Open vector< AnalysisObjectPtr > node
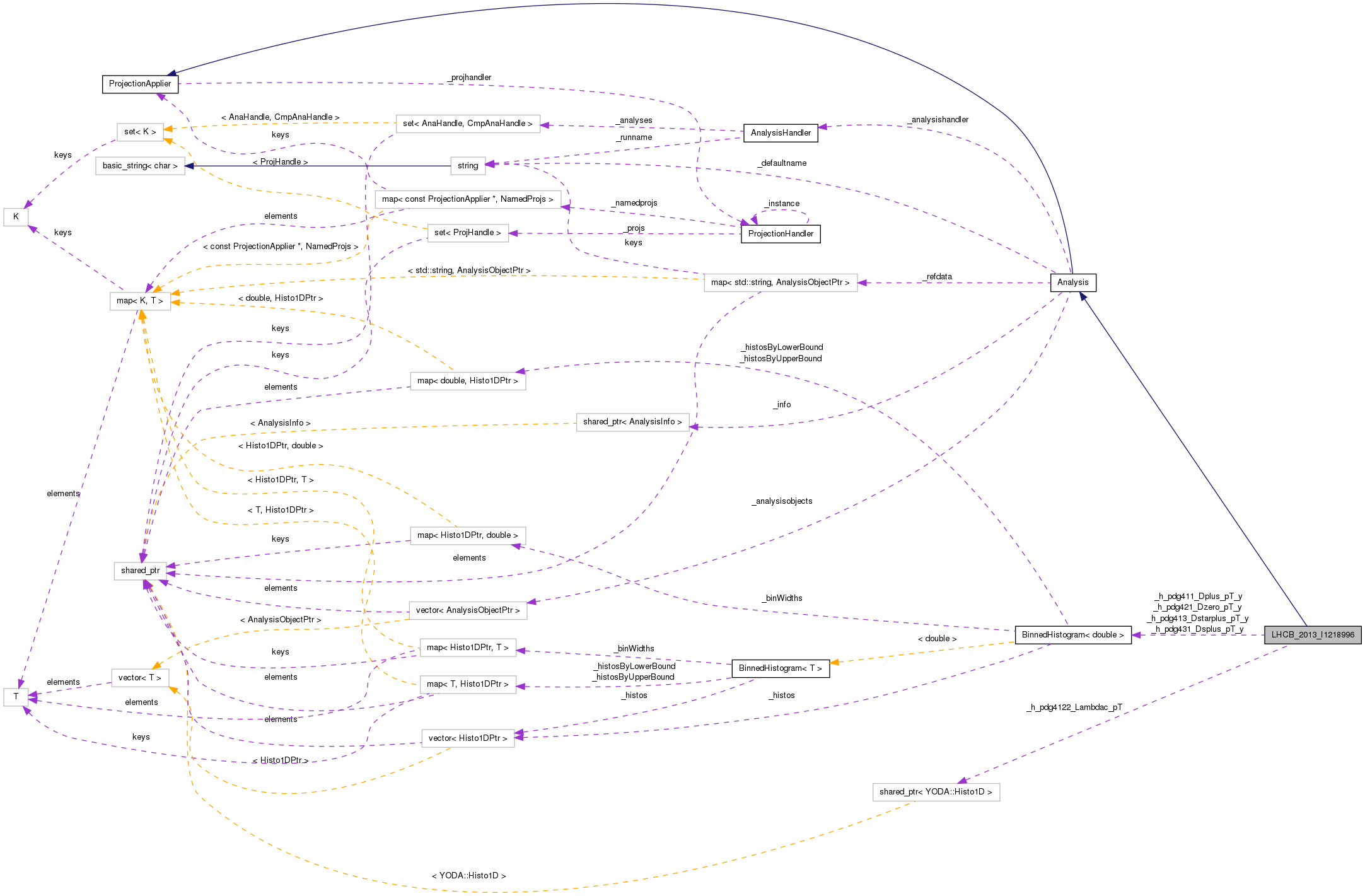 click(x=468, y=610)
